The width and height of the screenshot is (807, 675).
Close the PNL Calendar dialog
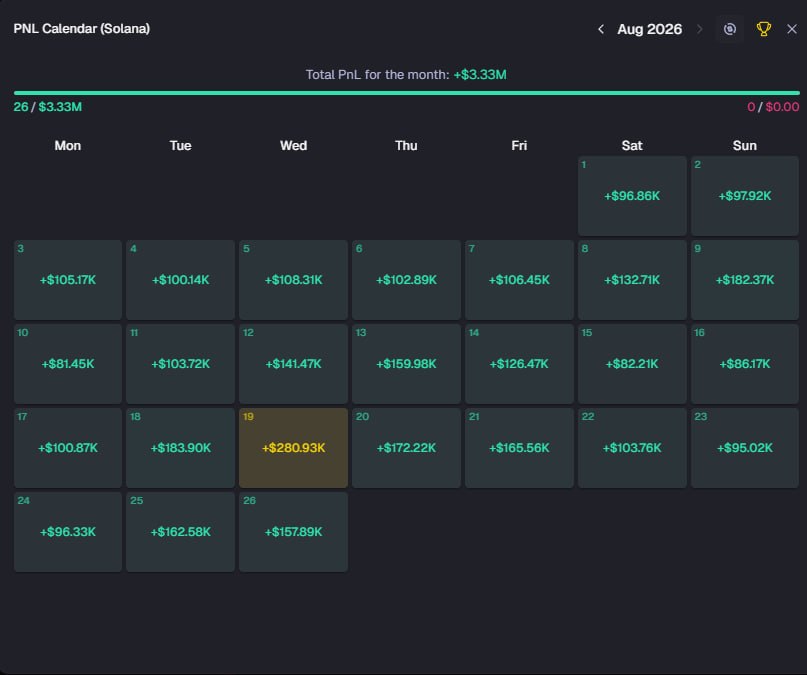click(792, 29)
